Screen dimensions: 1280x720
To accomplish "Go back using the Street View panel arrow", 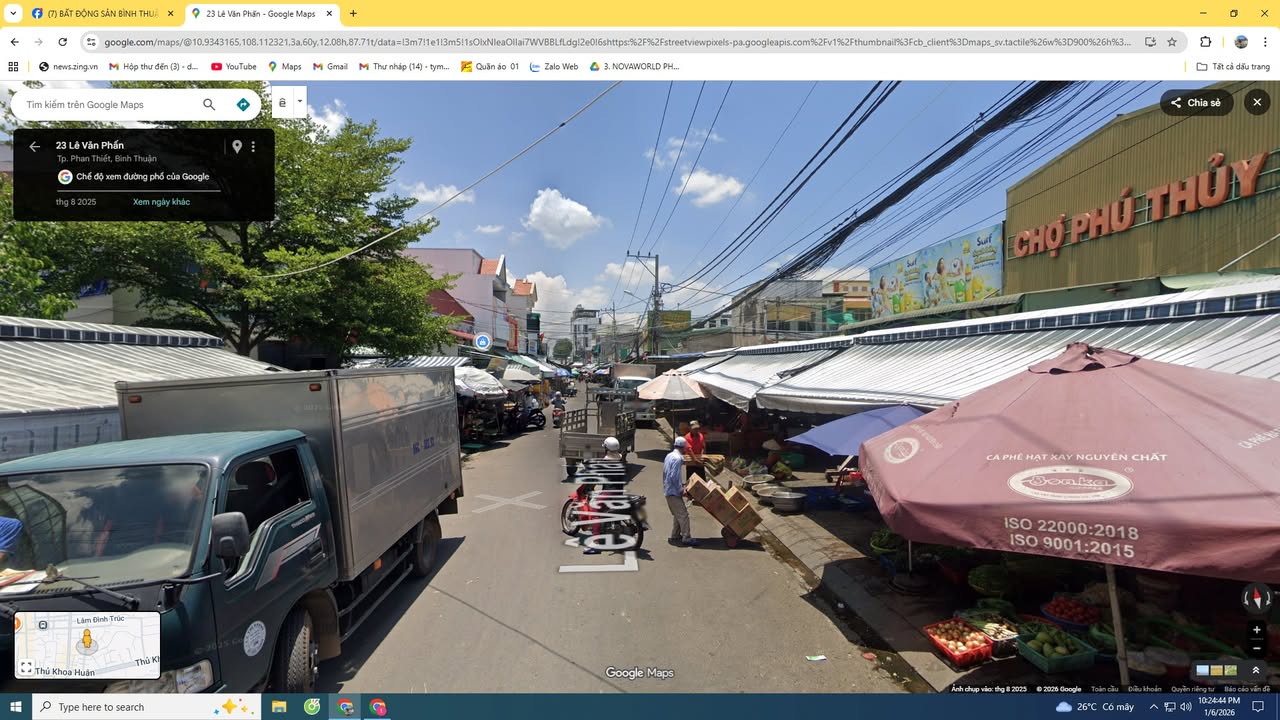I will point(34,147).
